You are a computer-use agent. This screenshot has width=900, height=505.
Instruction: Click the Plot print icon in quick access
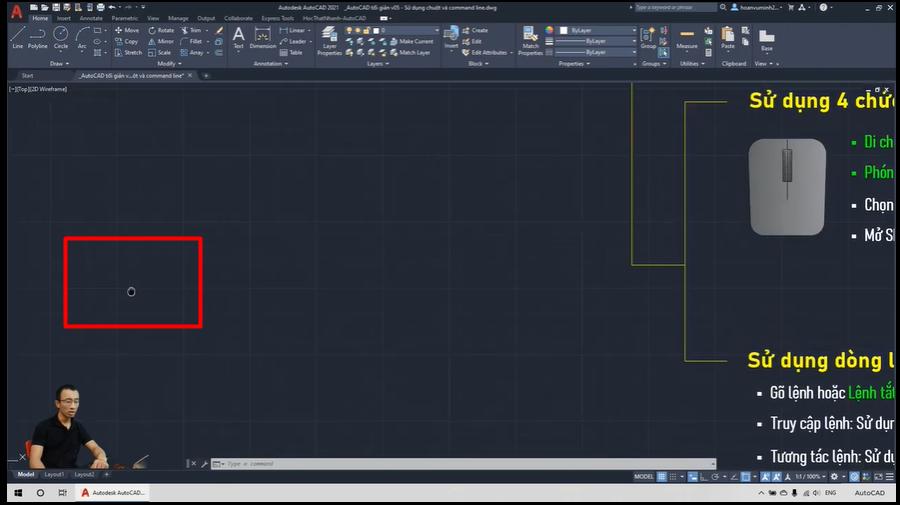click(100, 7)
